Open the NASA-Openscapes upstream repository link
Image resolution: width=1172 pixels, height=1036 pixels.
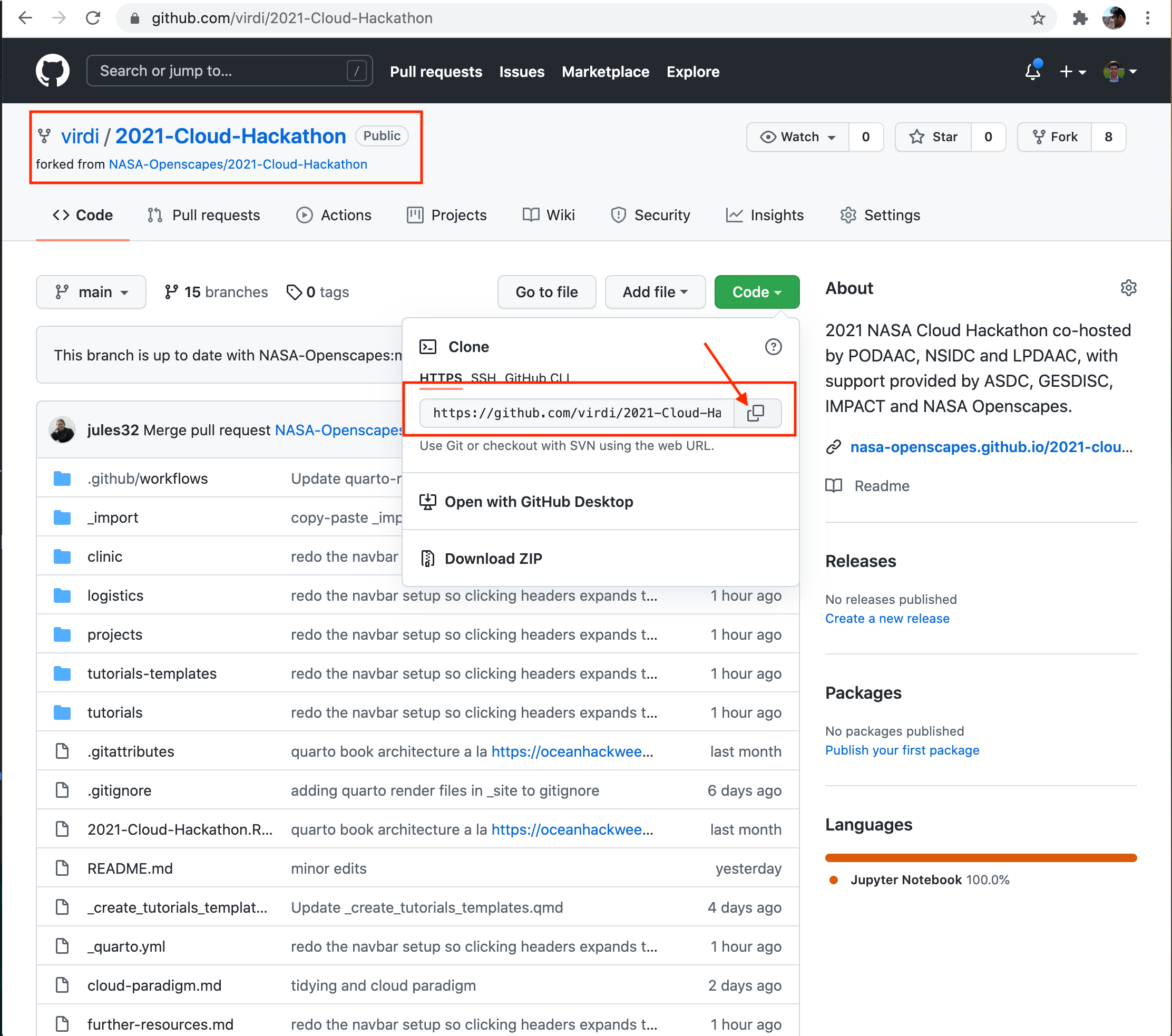pos(238,164)
